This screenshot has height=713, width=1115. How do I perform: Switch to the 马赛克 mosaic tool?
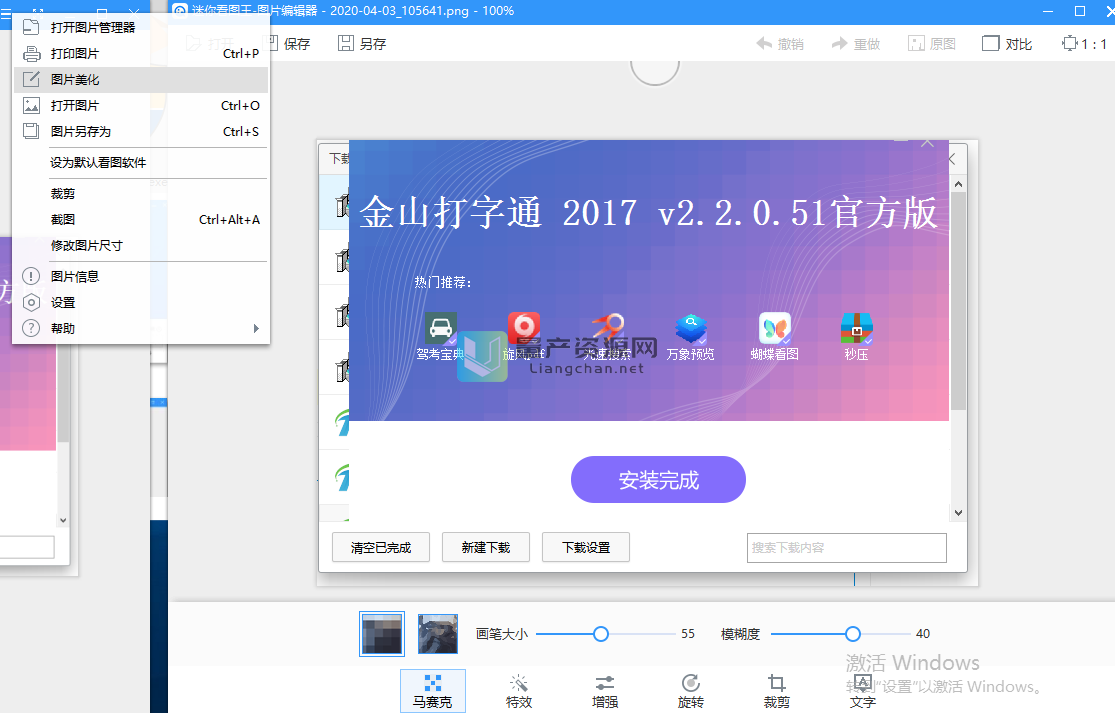[x=432, y=691]
